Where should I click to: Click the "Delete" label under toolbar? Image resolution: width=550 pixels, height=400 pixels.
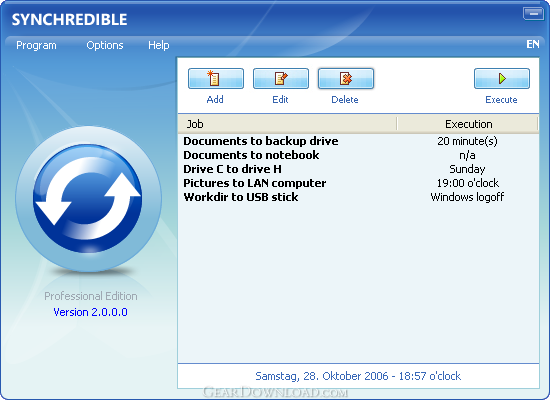[345, 100]
